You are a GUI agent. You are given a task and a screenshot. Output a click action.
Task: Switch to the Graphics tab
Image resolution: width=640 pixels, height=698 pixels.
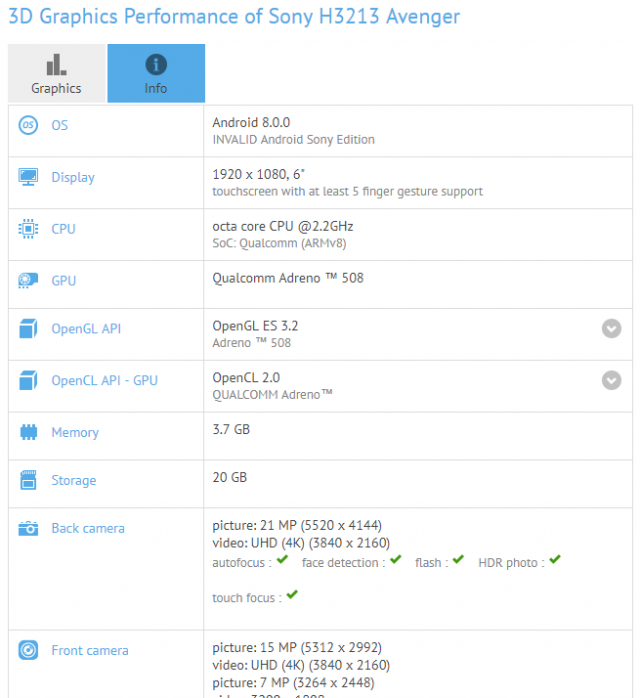(x=57, y=73)
